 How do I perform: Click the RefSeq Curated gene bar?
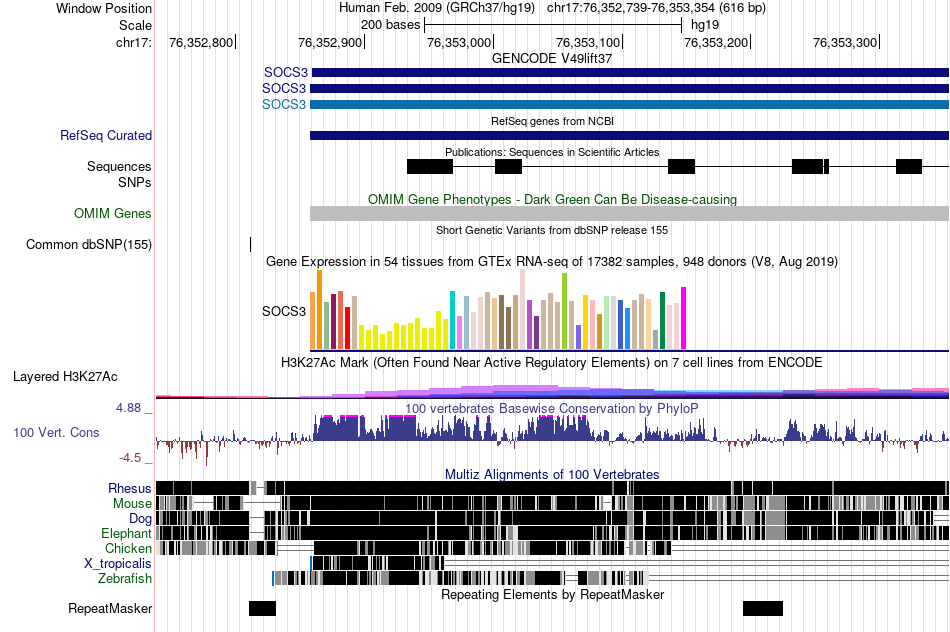(x=629, y=135)
